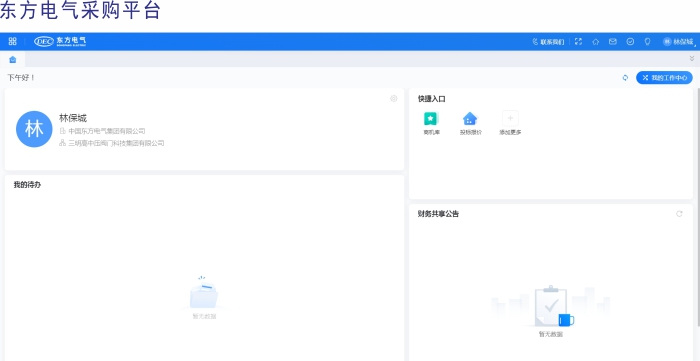Click 中国东方电气集团有限公司 text
This screenshot has width=700, height=361.
[107, 131]
